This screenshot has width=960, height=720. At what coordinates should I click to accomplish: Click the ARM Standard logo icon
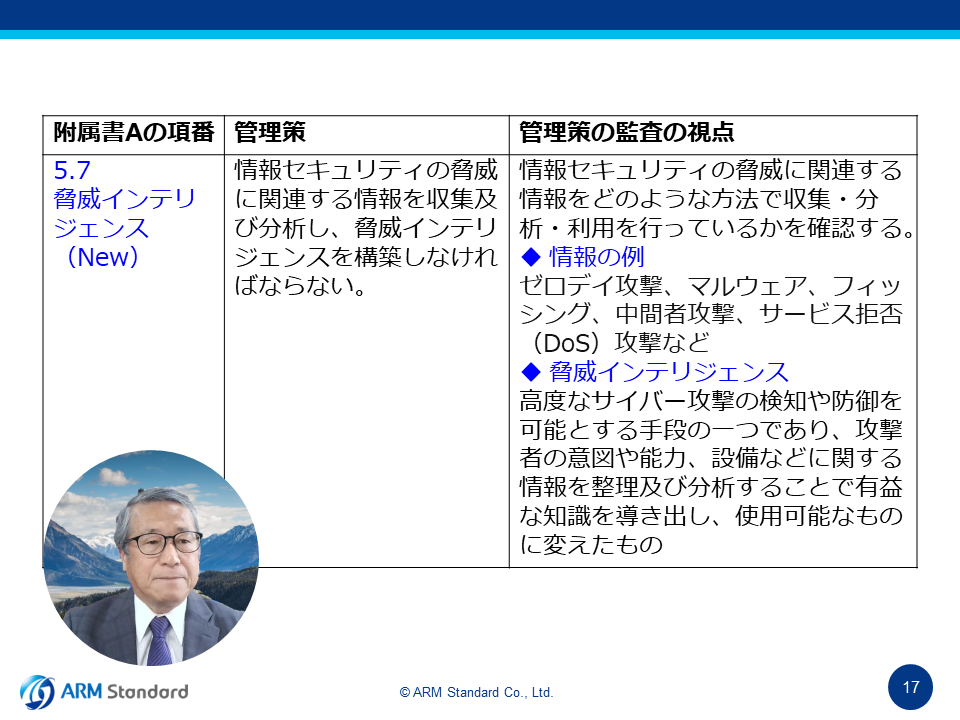[x=37, y=692]
